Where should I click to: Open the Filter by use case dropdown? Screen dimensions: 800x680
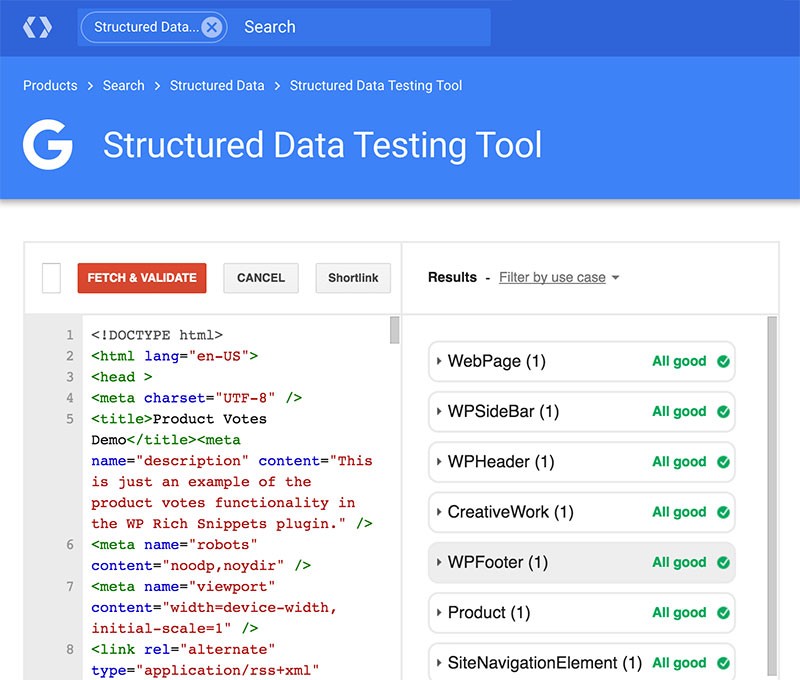click(559, 277)
